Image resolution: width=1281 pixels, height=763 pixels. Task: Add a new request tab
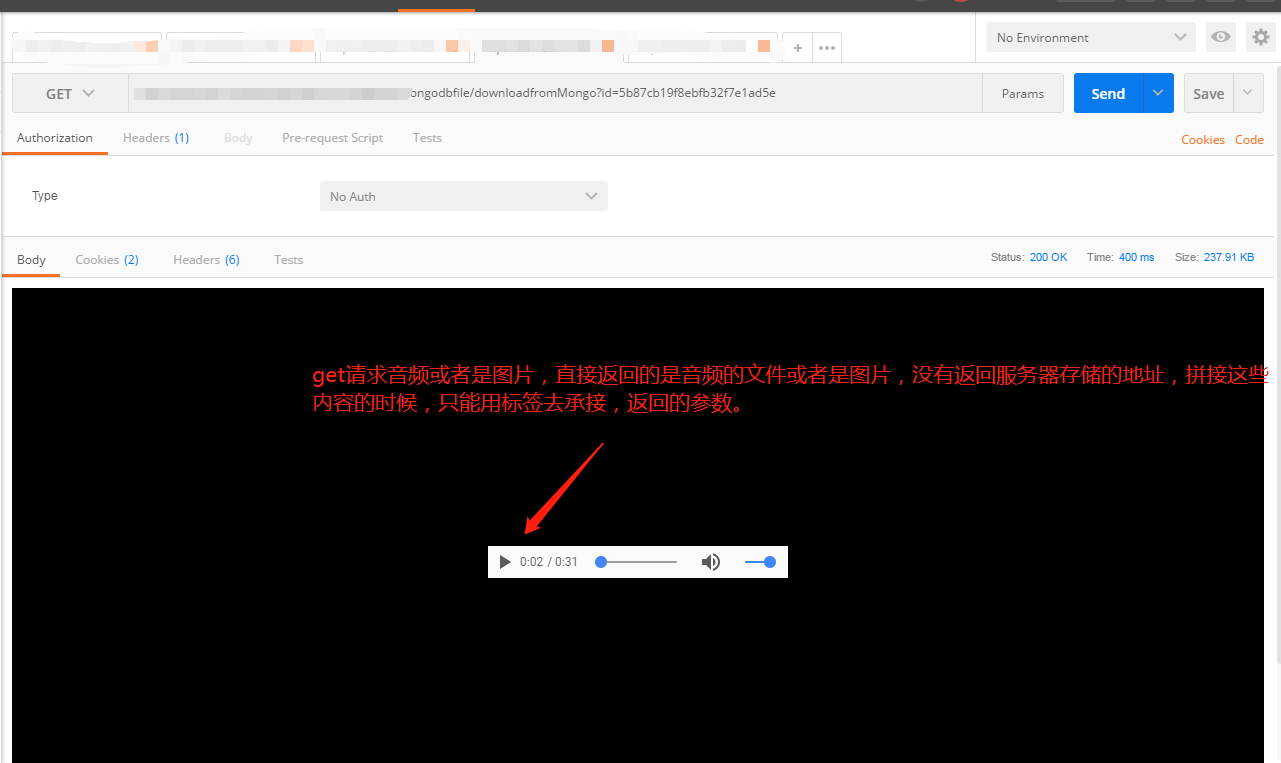pos(797,47)
